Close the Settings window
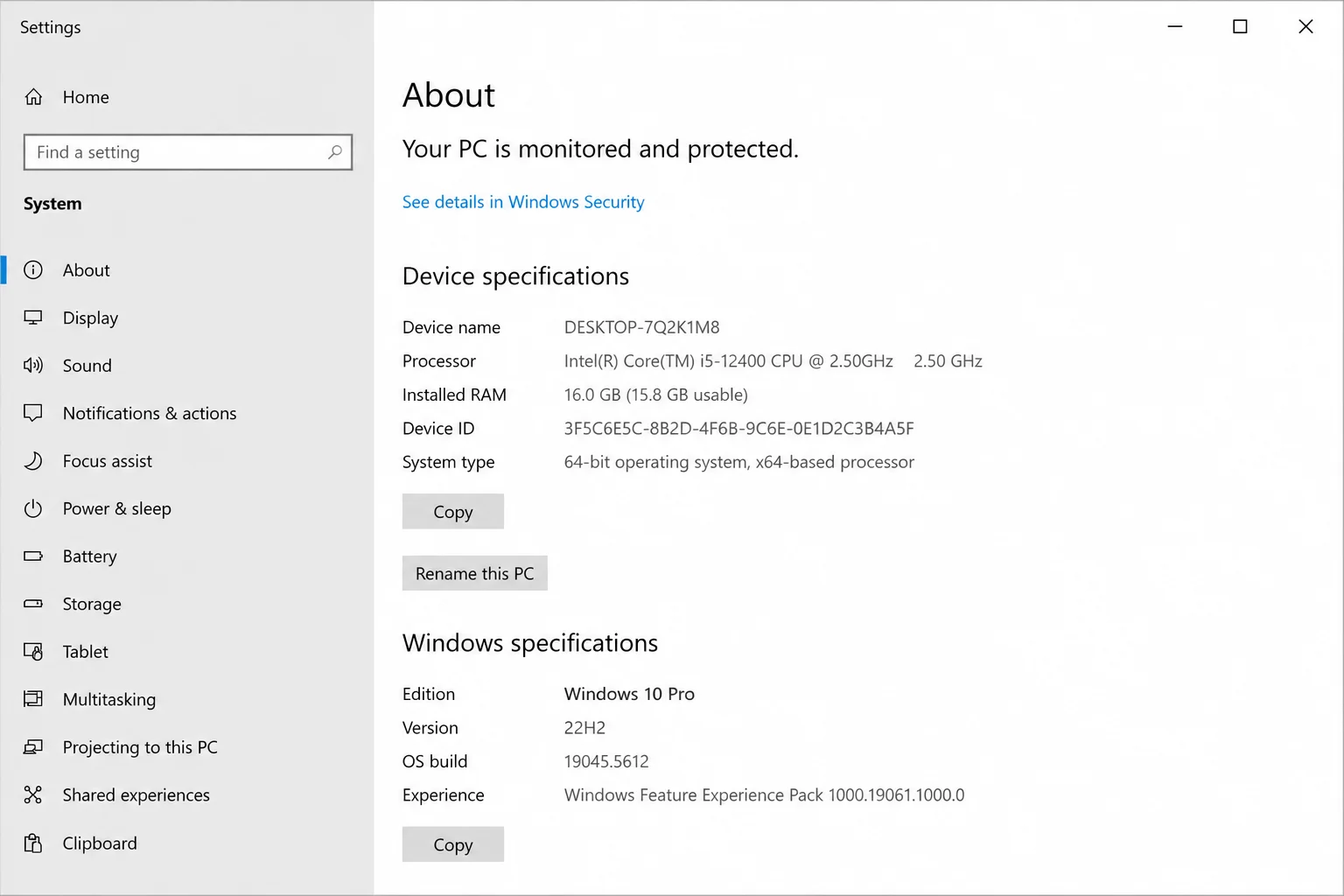Image resolution: width=1344 pixels, height=896 pixels. pos(1305,26)
